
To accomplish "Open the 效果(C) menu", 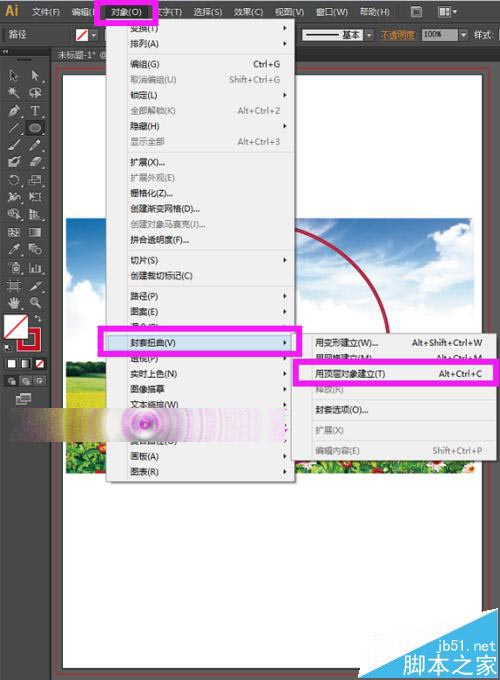I will click(x=248, y=12).
